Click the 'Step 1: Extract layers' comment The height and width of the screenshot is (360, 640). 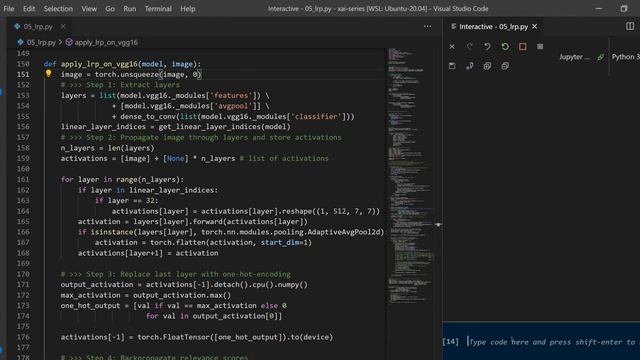(120, 85)
